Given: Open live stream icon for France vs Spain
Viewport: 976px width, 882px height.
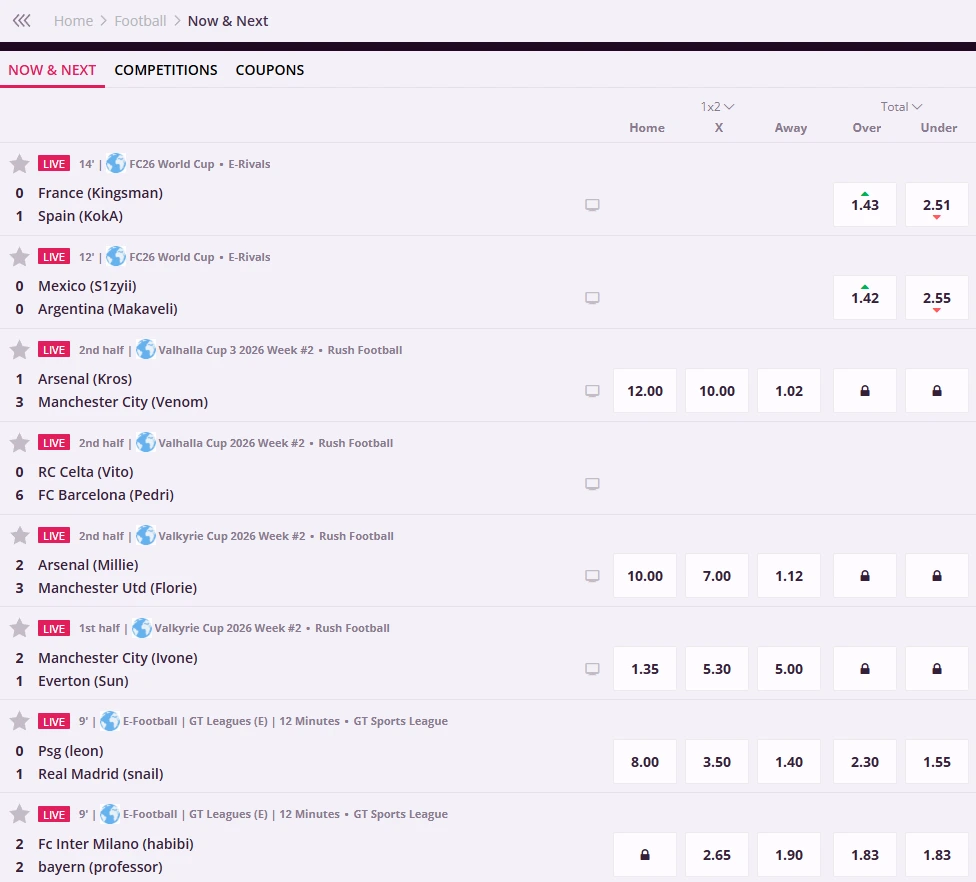Looking at the screenshot, I should 592,205.
